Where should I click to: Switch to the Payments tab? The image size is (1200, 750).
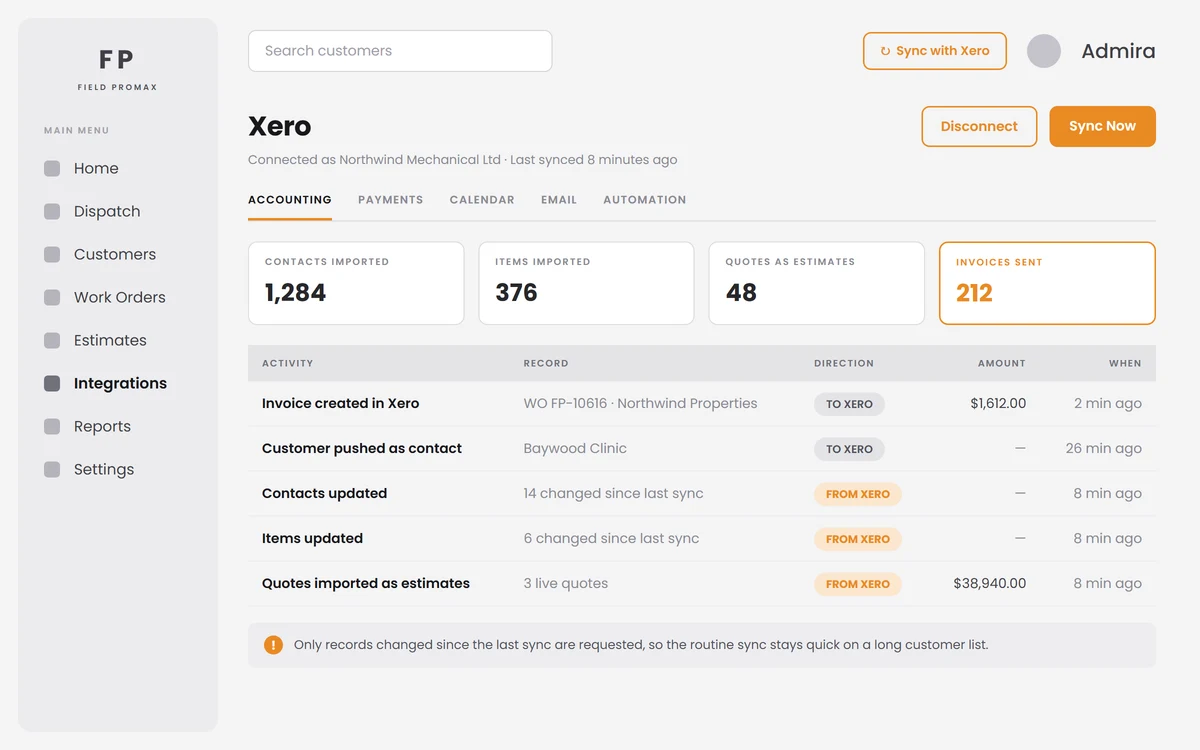(391, 200)
